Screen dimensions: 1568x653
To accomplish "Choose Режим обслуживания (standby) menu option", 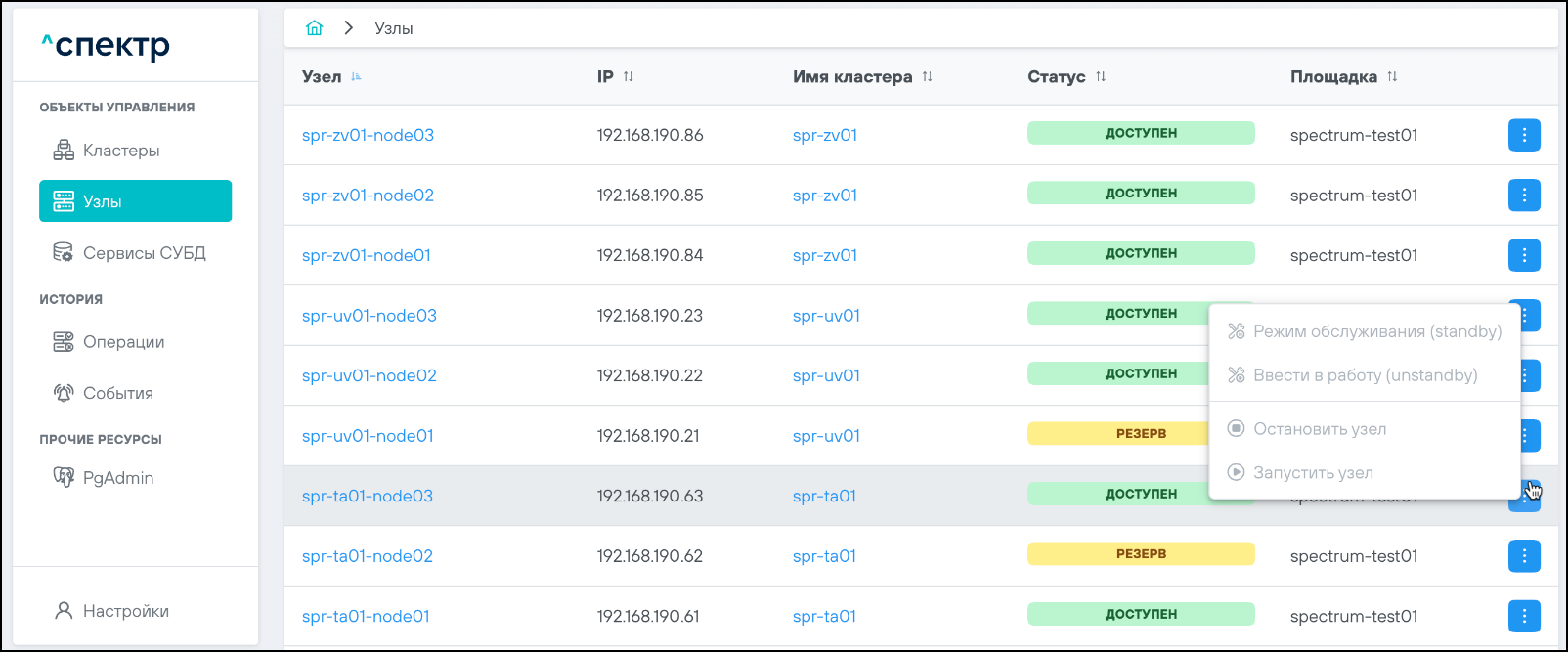I will pos(1376,332).
